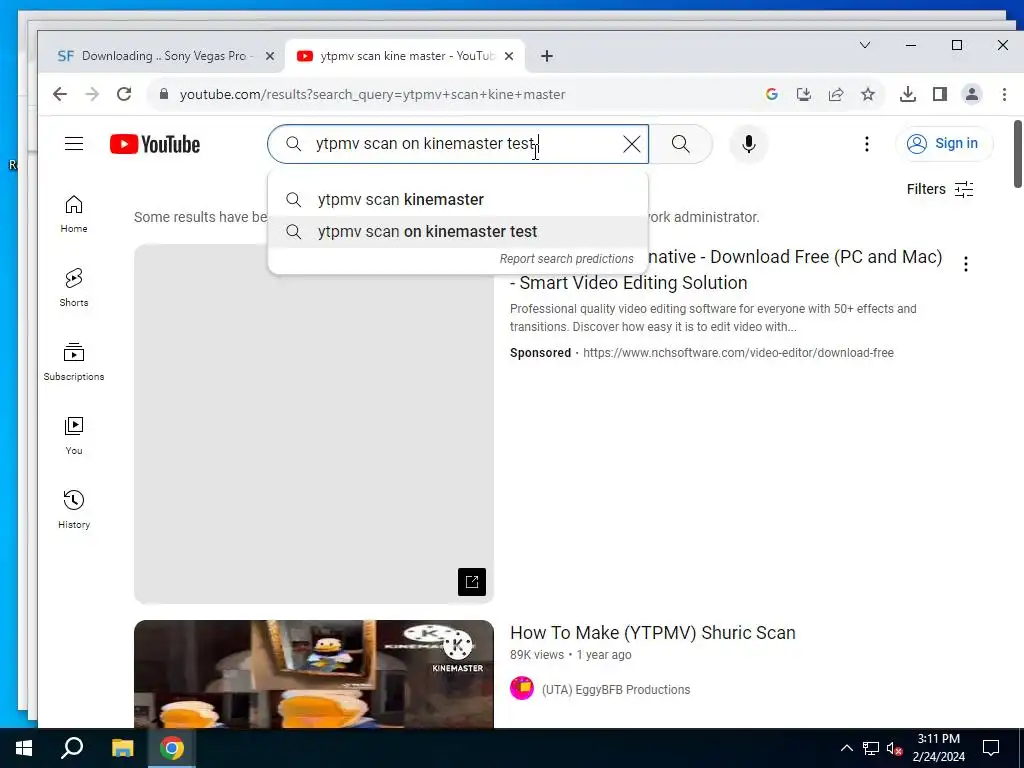Select the ytpmv scan kine master YouTube tab
The image size is (1024, 768).
406,56
